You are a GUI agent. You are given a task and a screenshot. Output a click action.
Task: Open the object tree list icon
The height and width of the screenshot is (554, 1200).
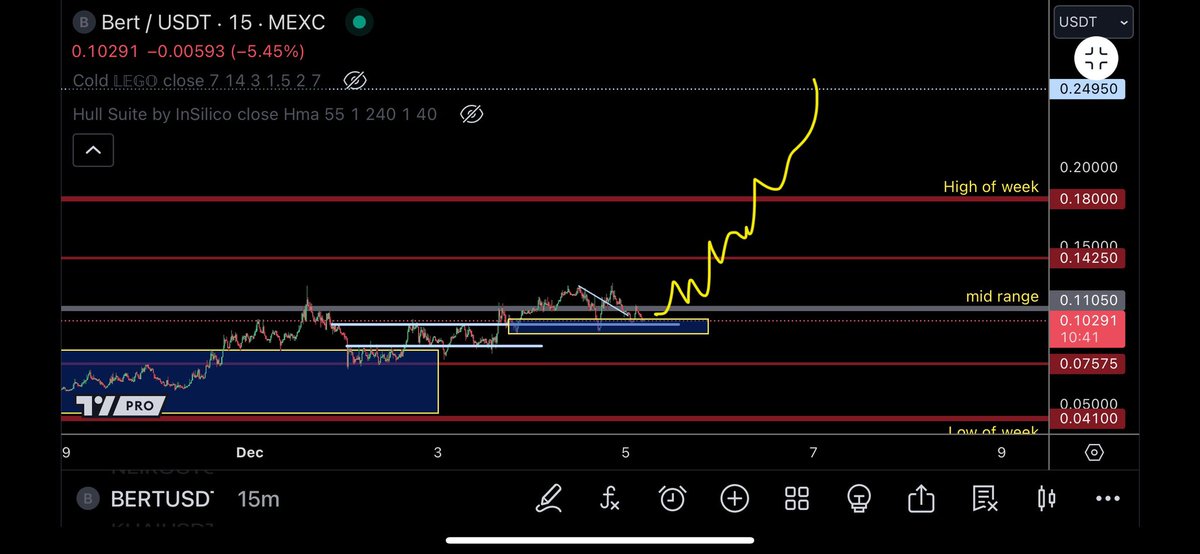[984, 497]
